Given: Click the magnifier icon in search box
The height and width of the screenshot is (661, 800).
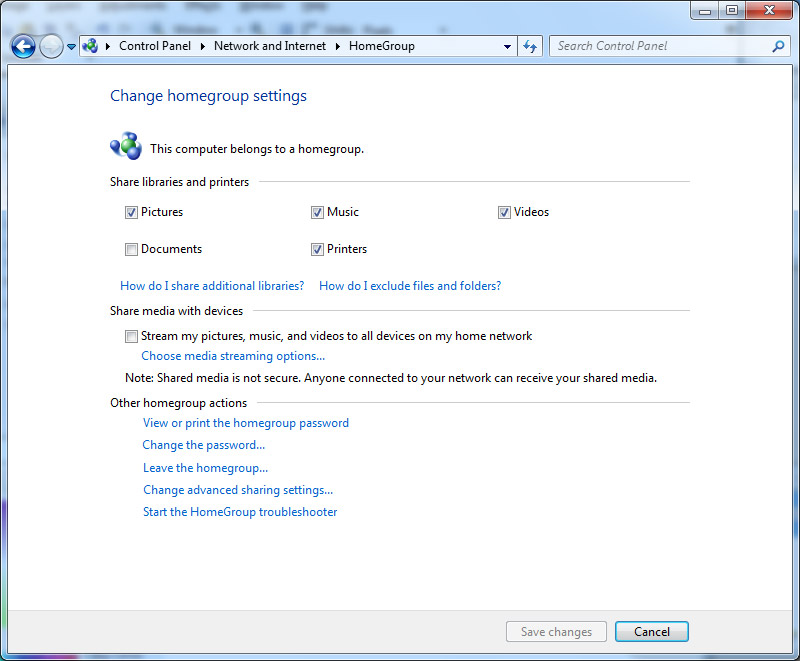Looking at the screenshot, I should click(778, 46).
